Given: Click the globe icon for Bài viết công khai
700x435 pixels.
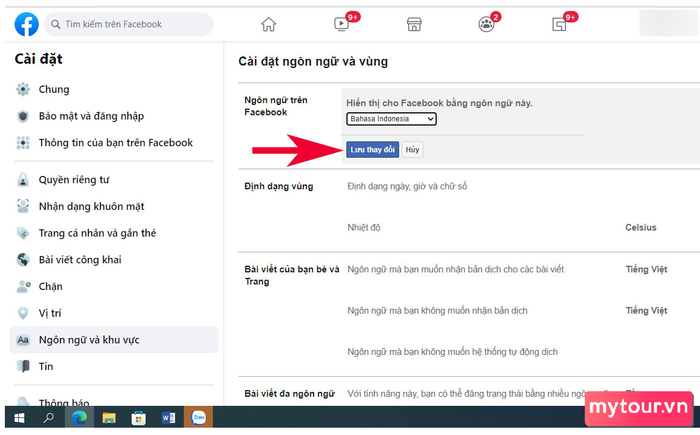Looking at the screenshot, I should [x=23, y=259].
